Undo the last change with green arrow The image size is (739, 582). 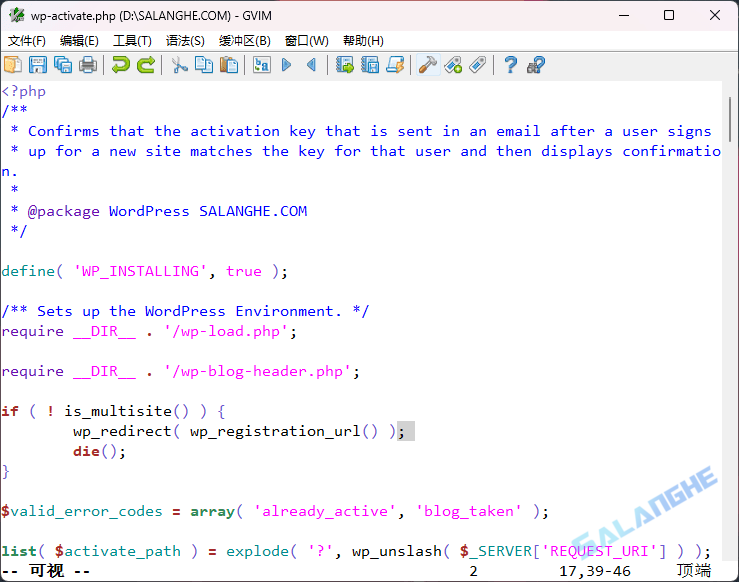[121, 65]
